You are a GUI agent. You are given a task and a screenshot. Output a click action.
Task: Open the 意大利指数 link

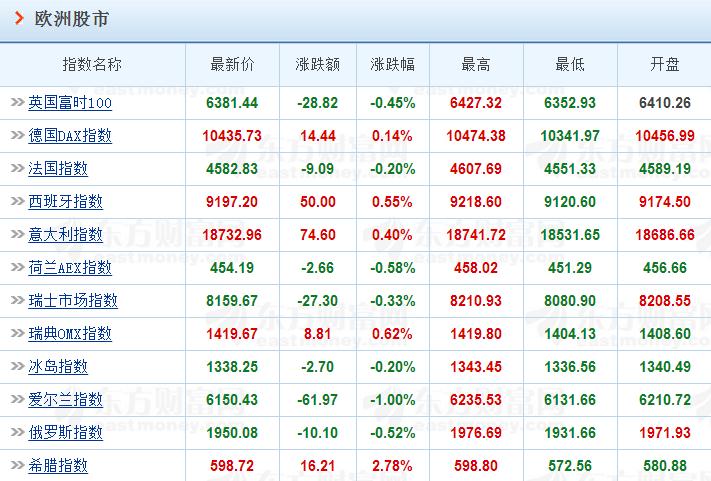[65, 235]
